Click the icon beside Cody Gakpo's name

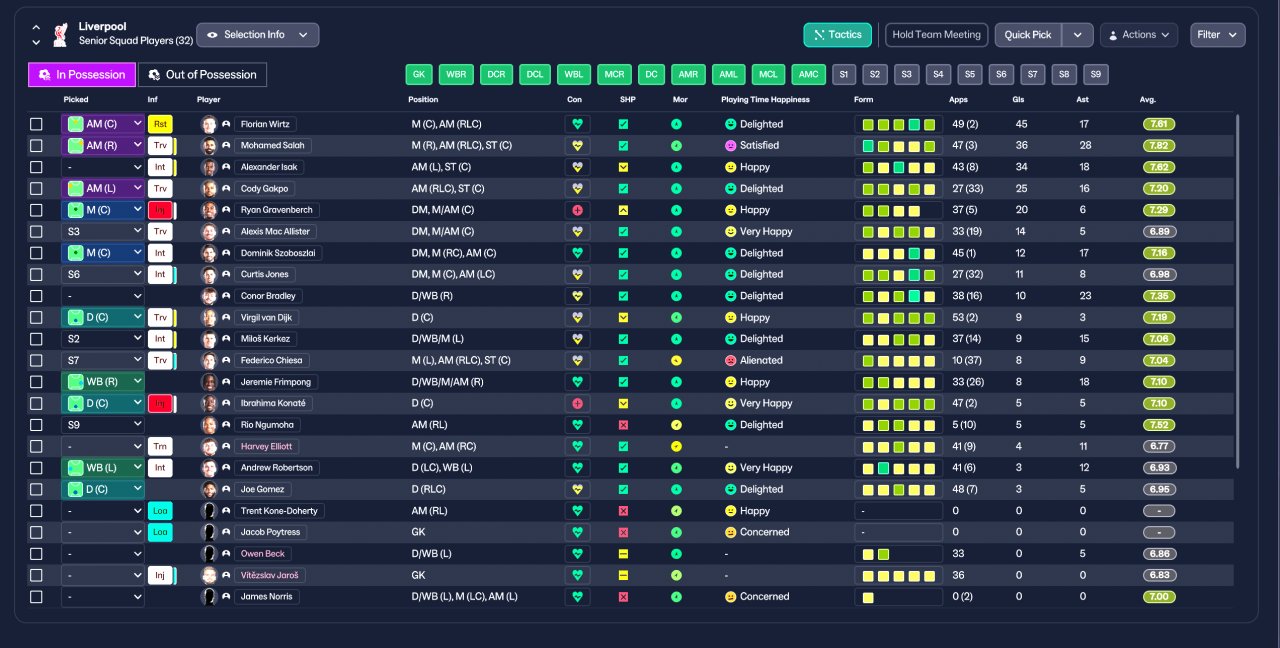tap(226, 189)
